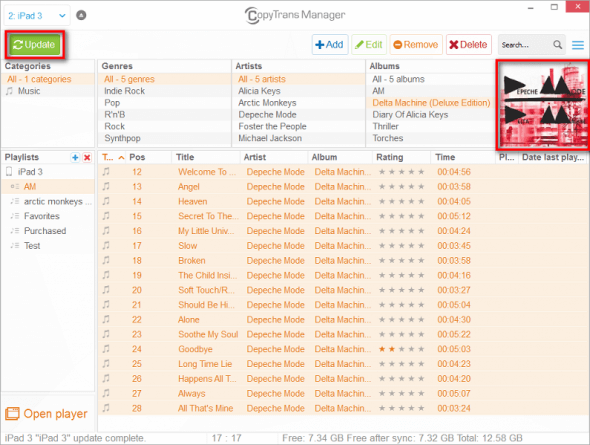
Task: Select the track All That's Mine
Action: coord(205,409)
